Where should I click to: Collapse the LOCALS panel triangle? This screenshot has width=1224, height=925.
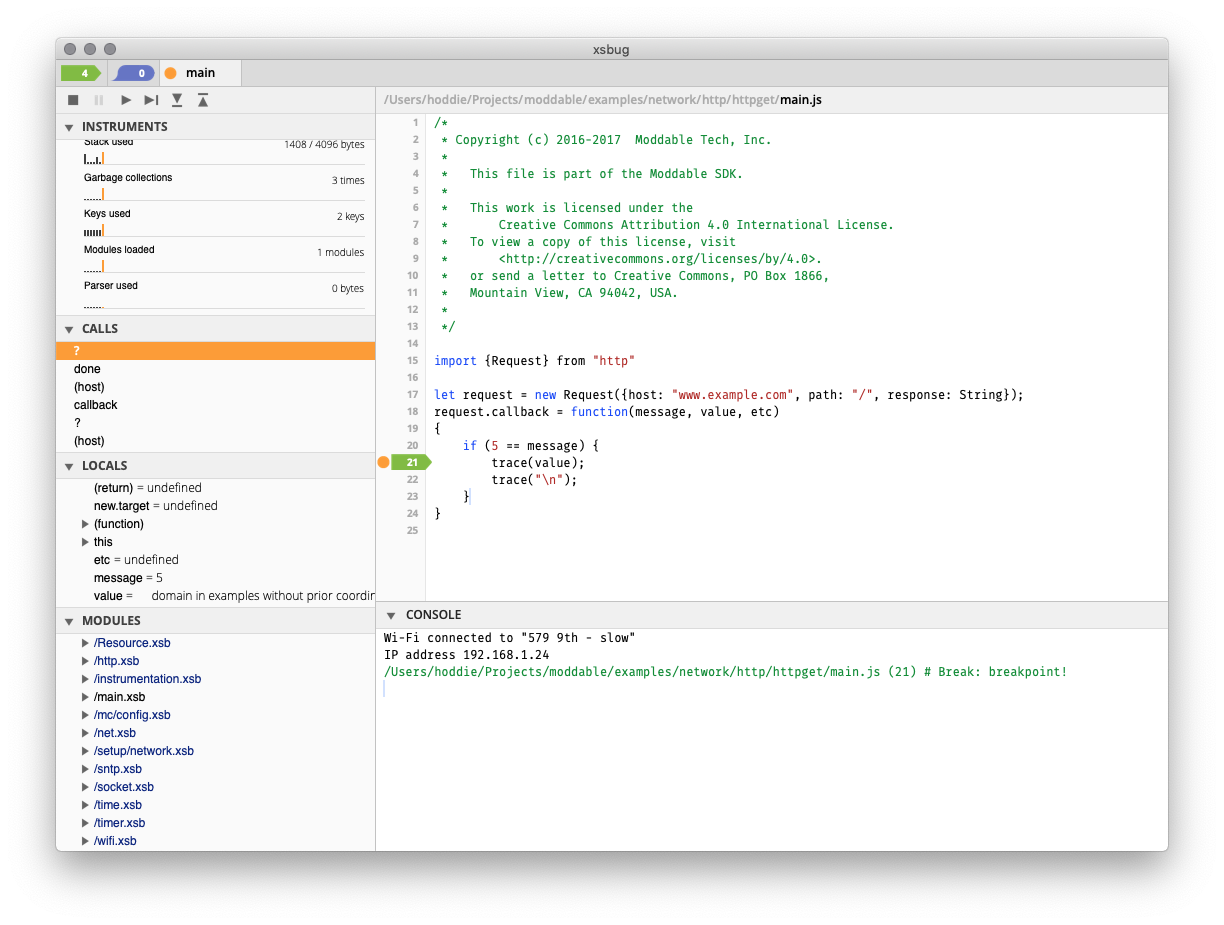69,466
